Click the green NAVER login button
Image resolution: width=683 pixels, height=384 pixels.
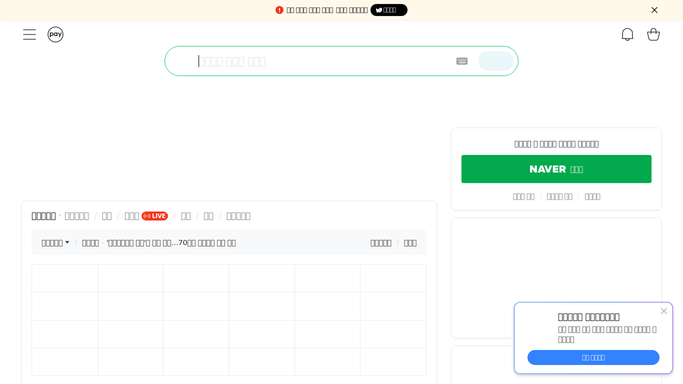[x=556, y=169]
